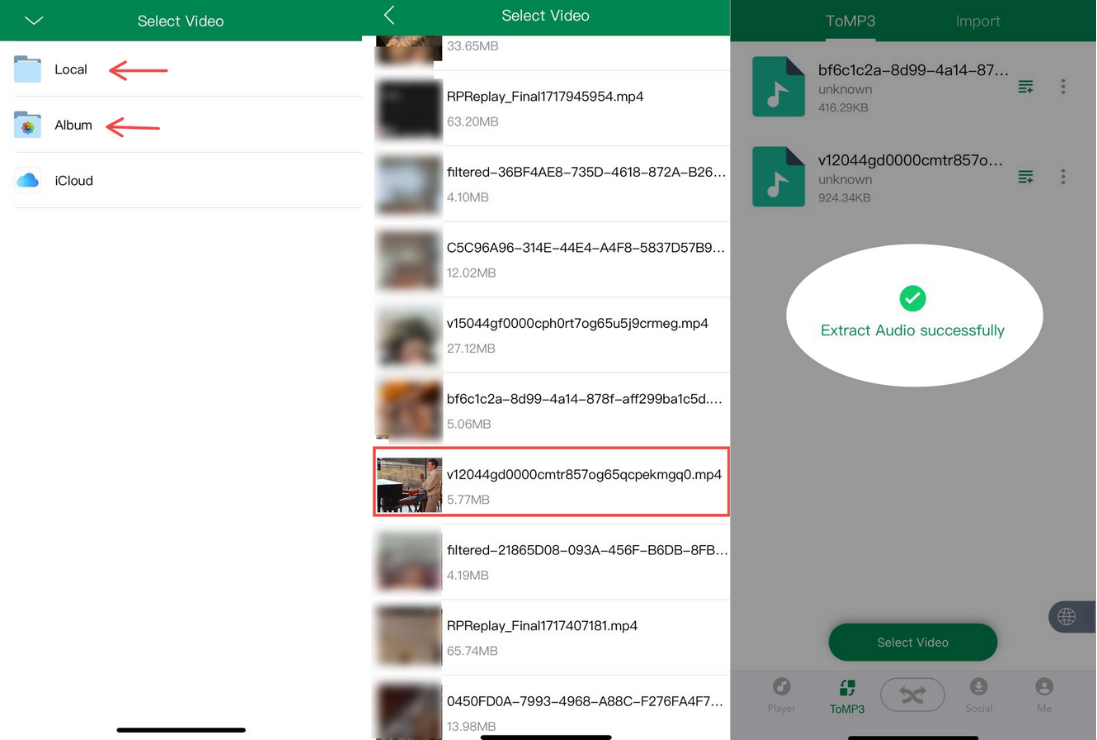Screen dimensions: 1097x740
Task: Tap thumbnail of filtered-36BF4AE8 video
Action: (x=409, y=184)
